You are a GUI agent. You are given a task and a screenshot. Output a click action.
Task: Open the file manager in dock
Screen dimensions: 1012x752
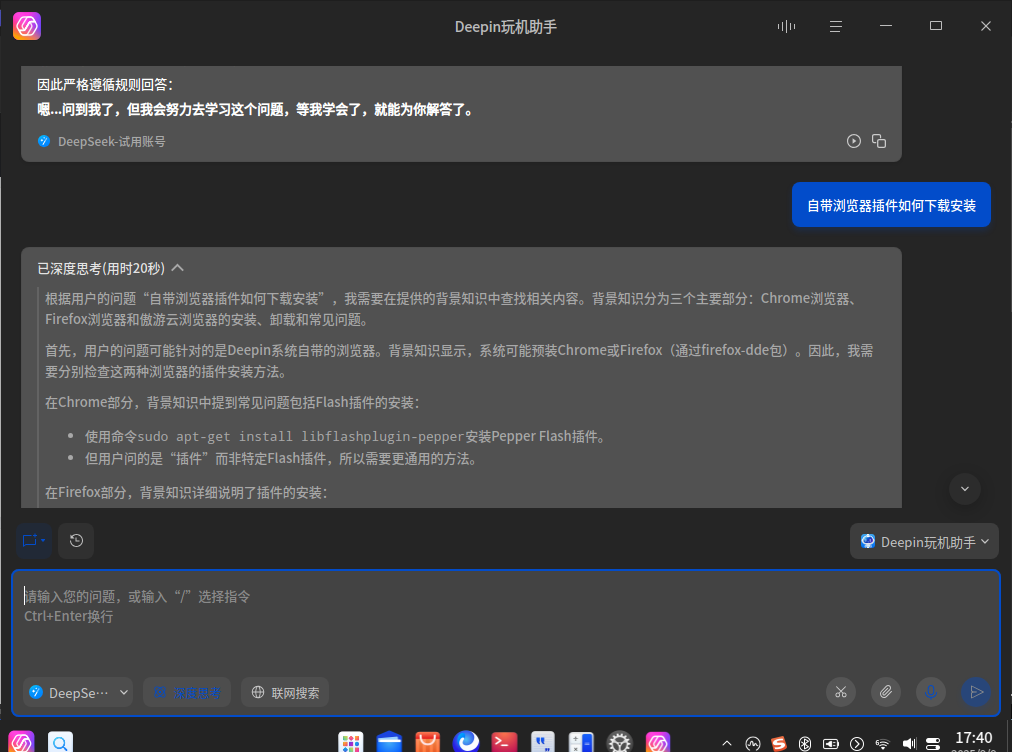(x=389, y=742)
